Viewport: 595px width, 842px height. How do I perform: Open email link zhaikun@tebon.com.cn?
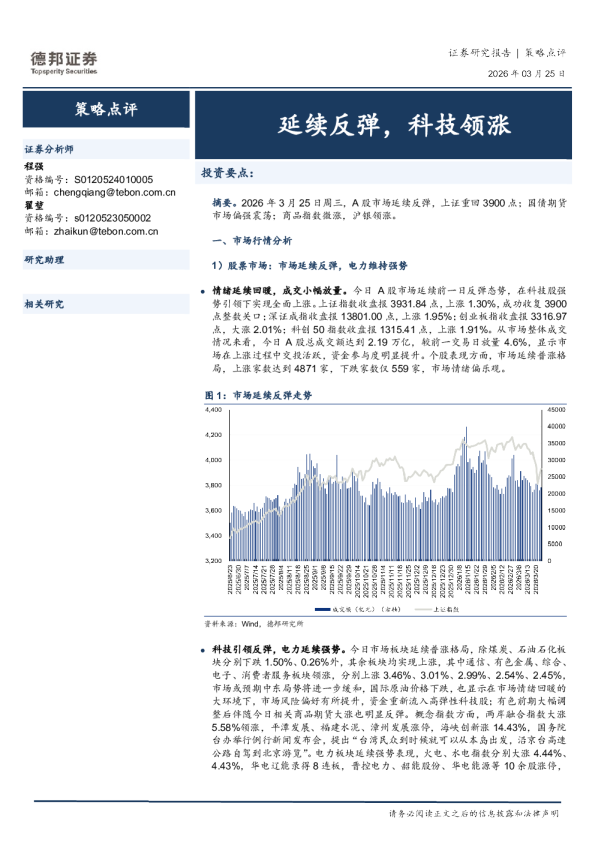106,231
